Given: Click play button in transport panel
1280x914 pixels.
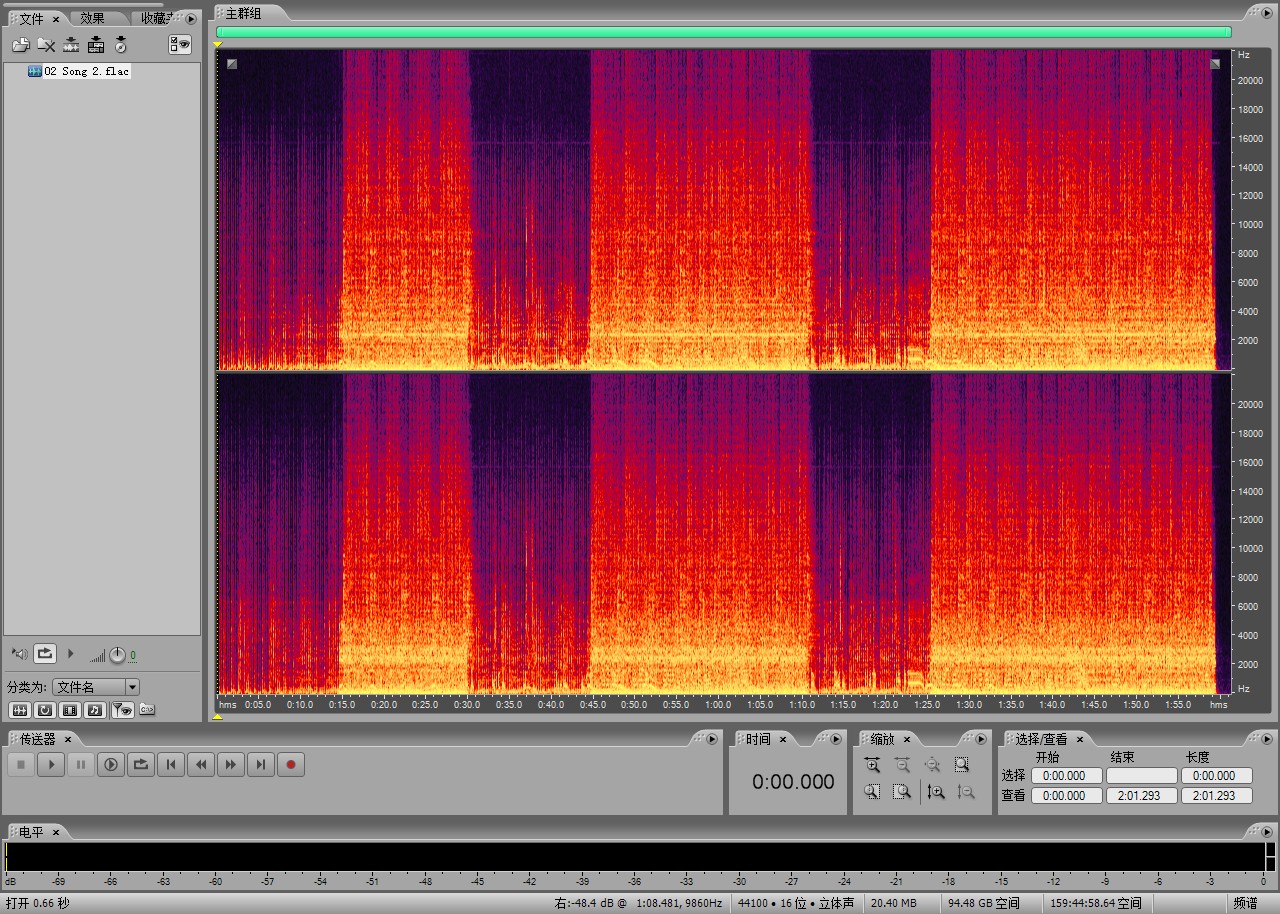Looking at the screenshot, I should click(x=51, y=765).
